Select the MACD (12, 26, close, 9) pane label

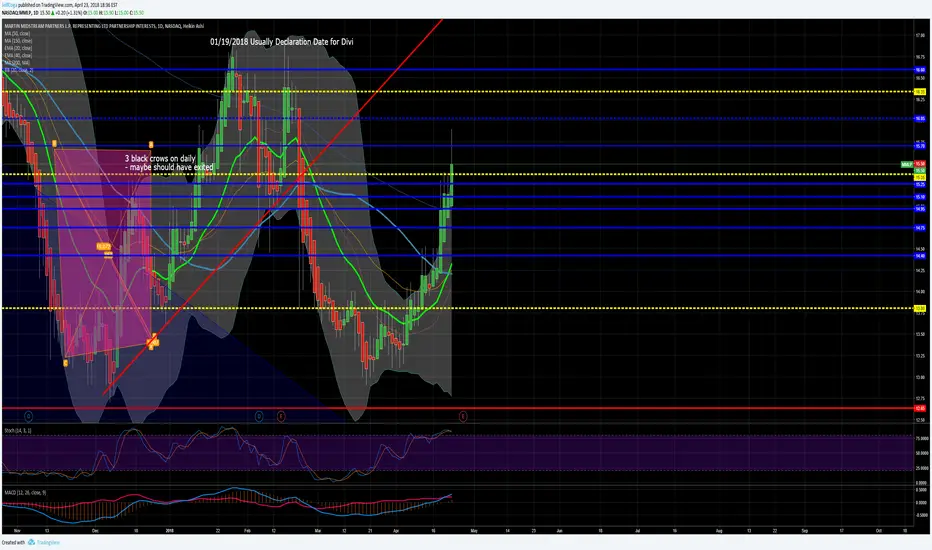pos(25,492)
